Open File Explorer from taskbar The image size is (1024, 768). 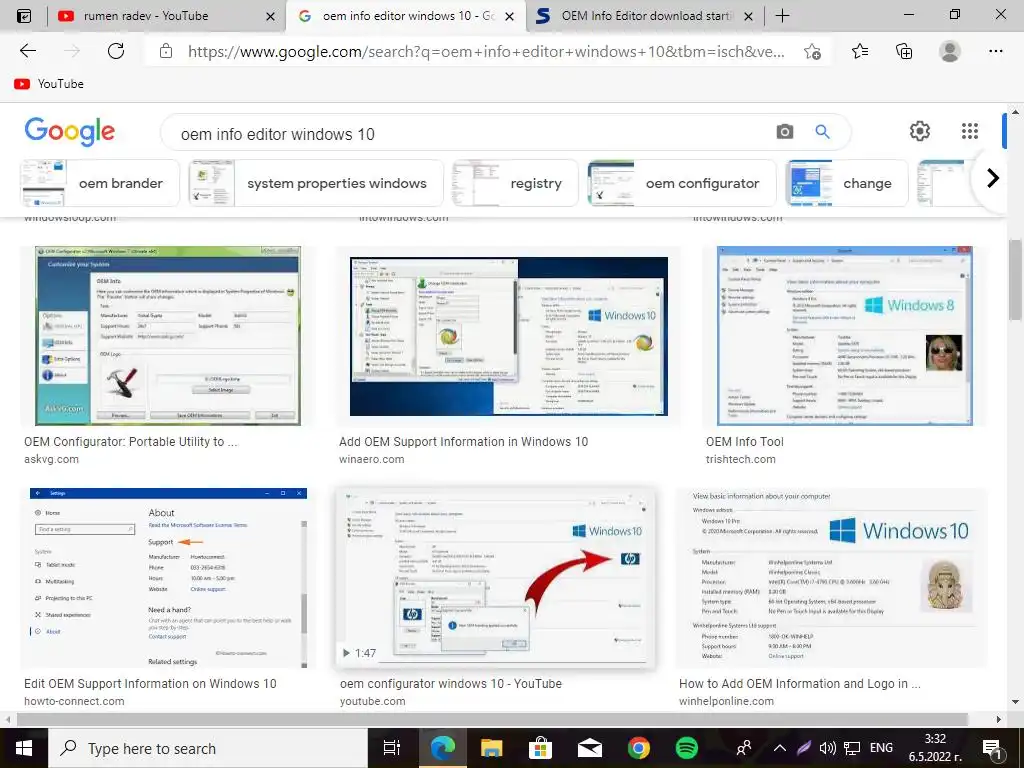pos(491,748)
